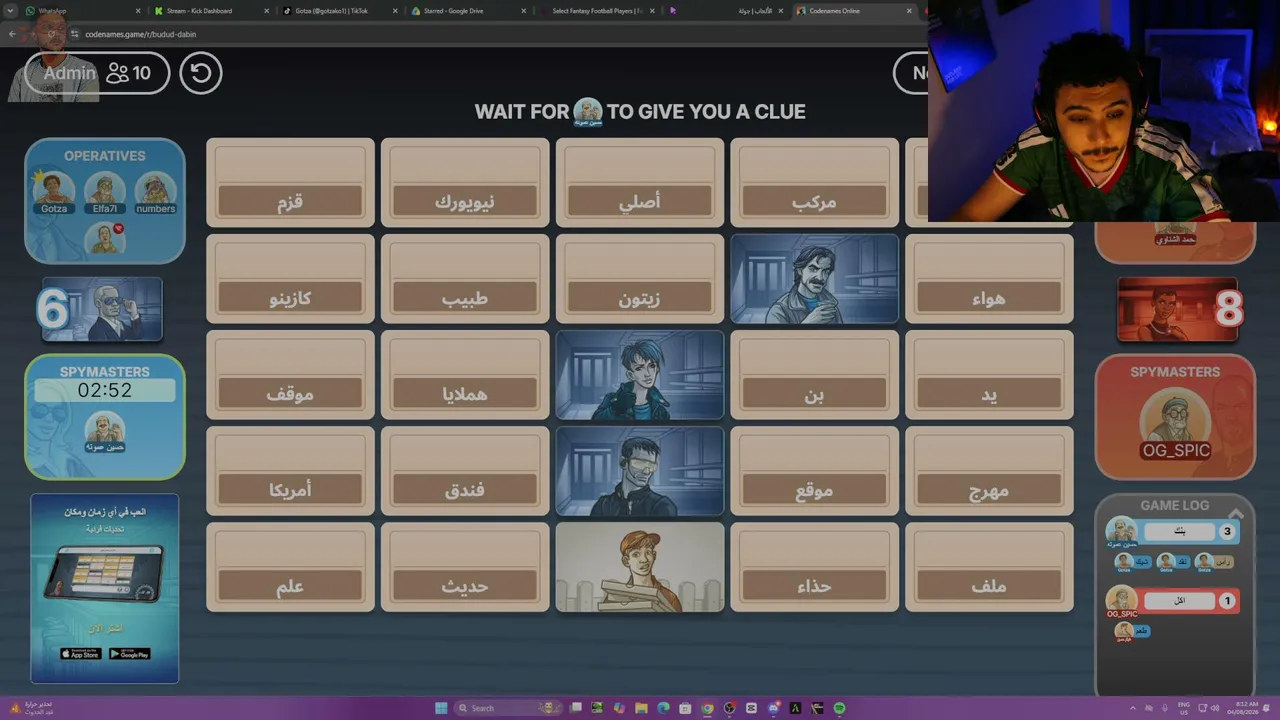
Task: Click the Microsoft Store taskbar icon
Action: [685, 708]
